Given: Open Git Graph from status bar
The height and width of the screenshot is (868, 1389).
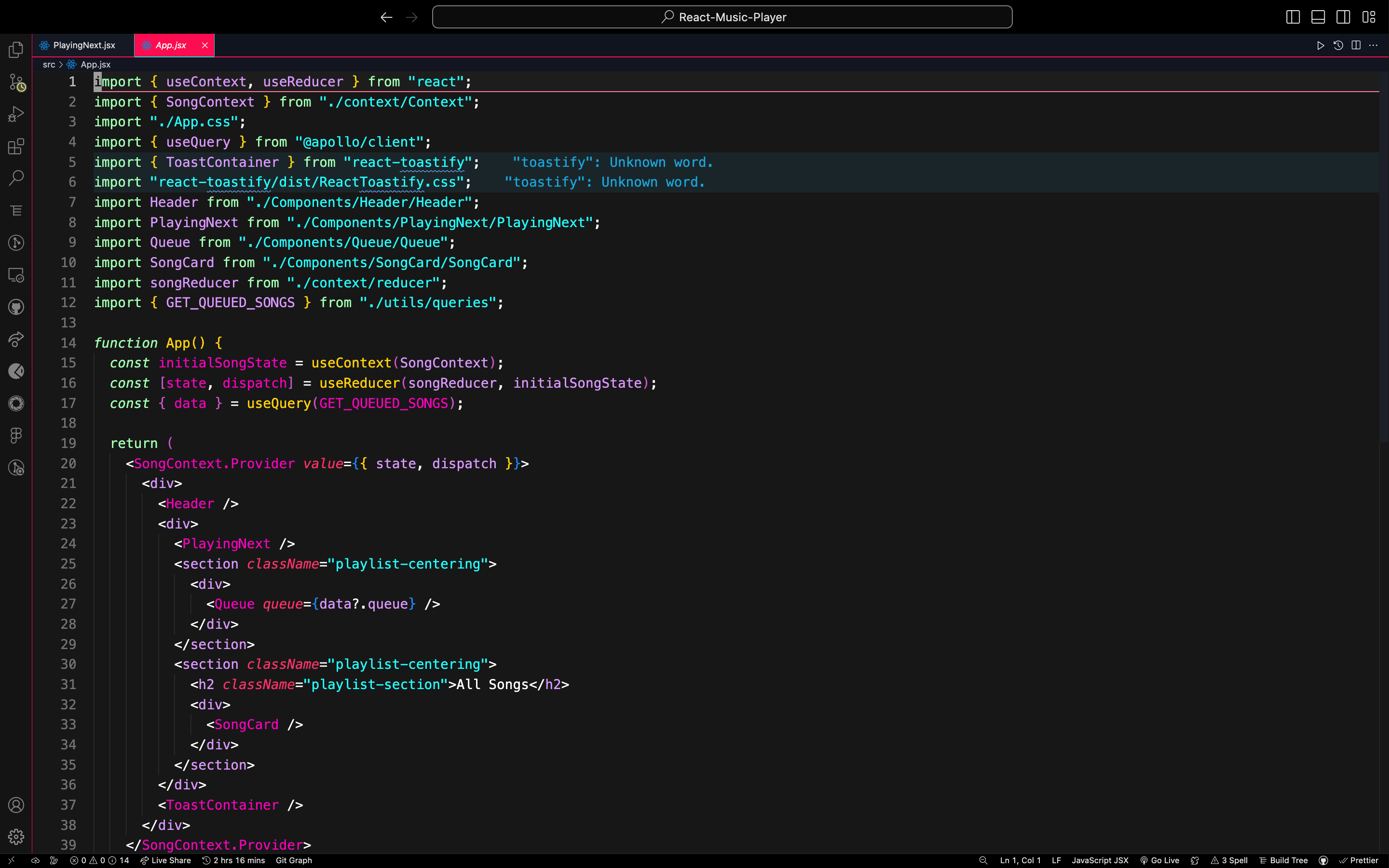Looking at the screenshot, I should 294,860.
